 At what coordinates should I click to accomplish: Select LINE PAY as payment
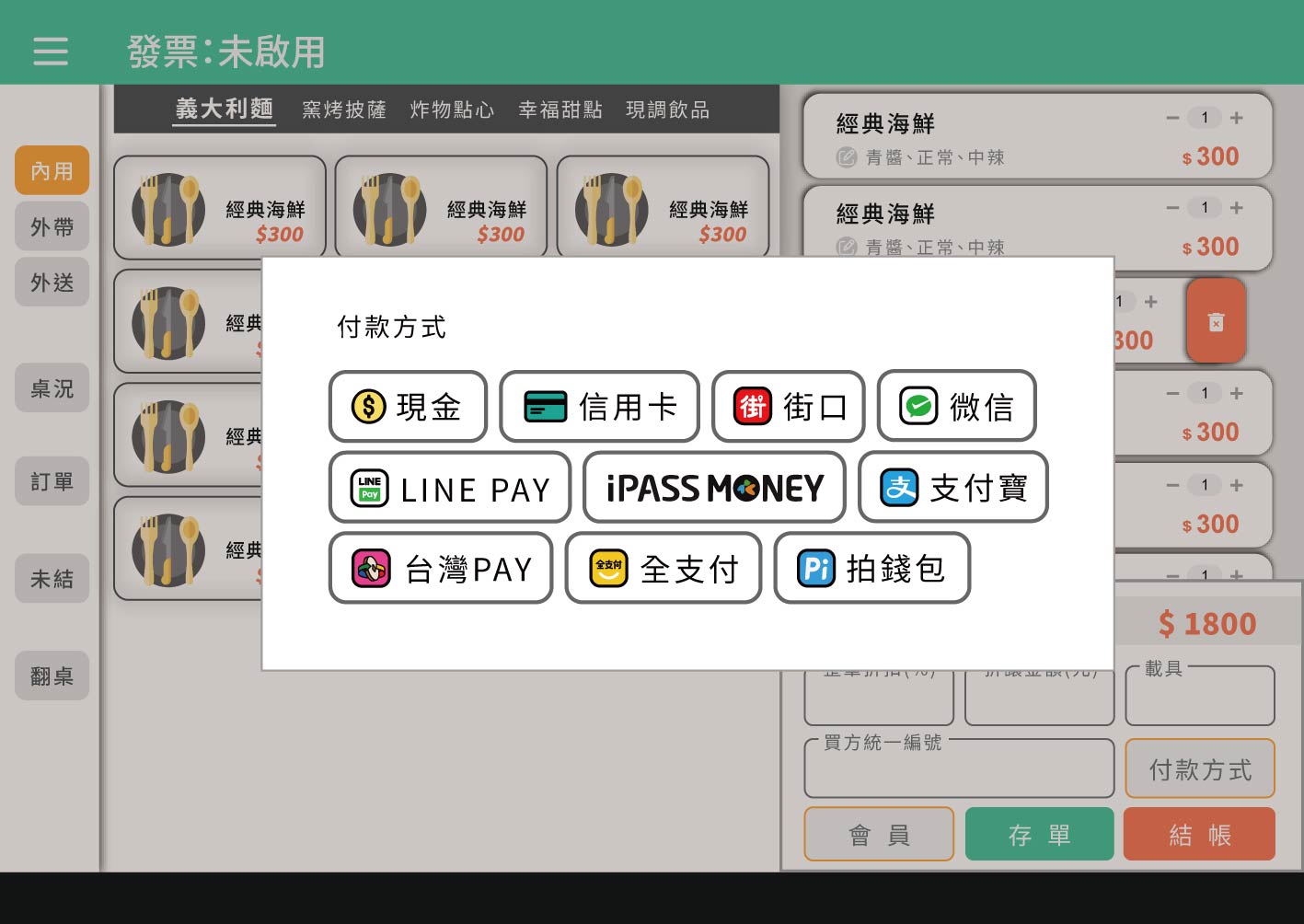point(450,488)
